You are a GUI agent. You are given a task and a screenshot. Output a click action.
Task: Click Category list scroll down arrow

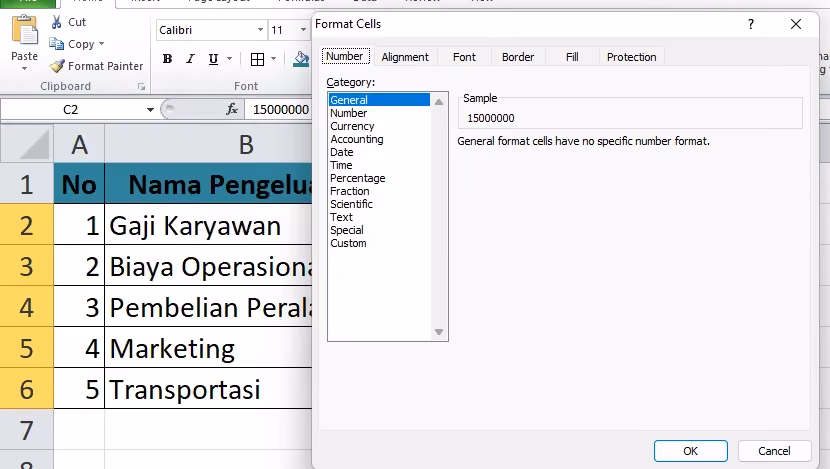click(439, 332)
